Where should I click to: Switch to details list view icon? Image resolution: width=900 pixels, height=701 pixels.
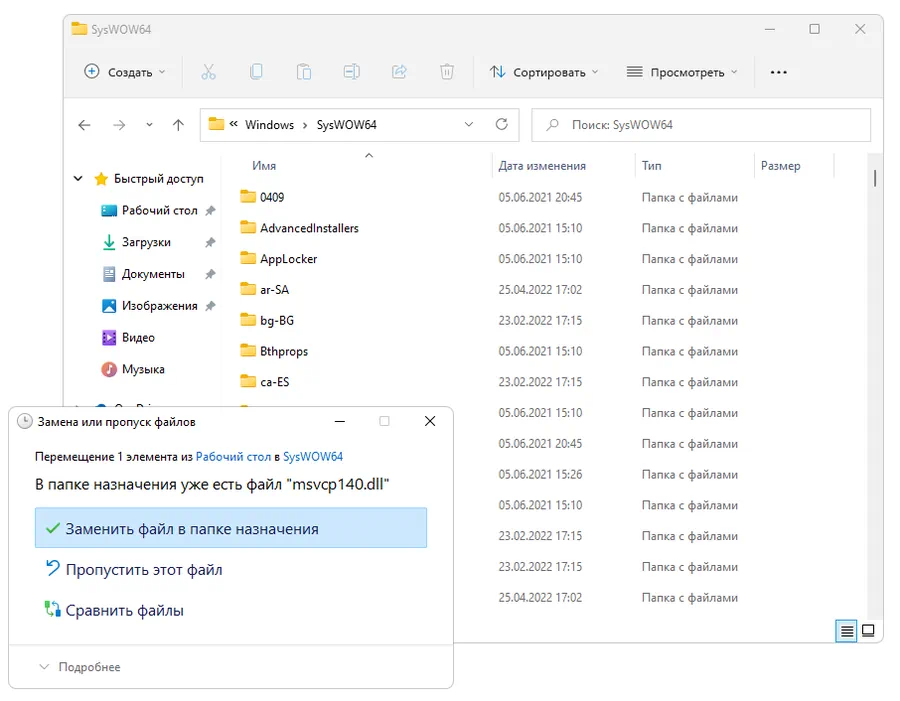coord(846,631)
